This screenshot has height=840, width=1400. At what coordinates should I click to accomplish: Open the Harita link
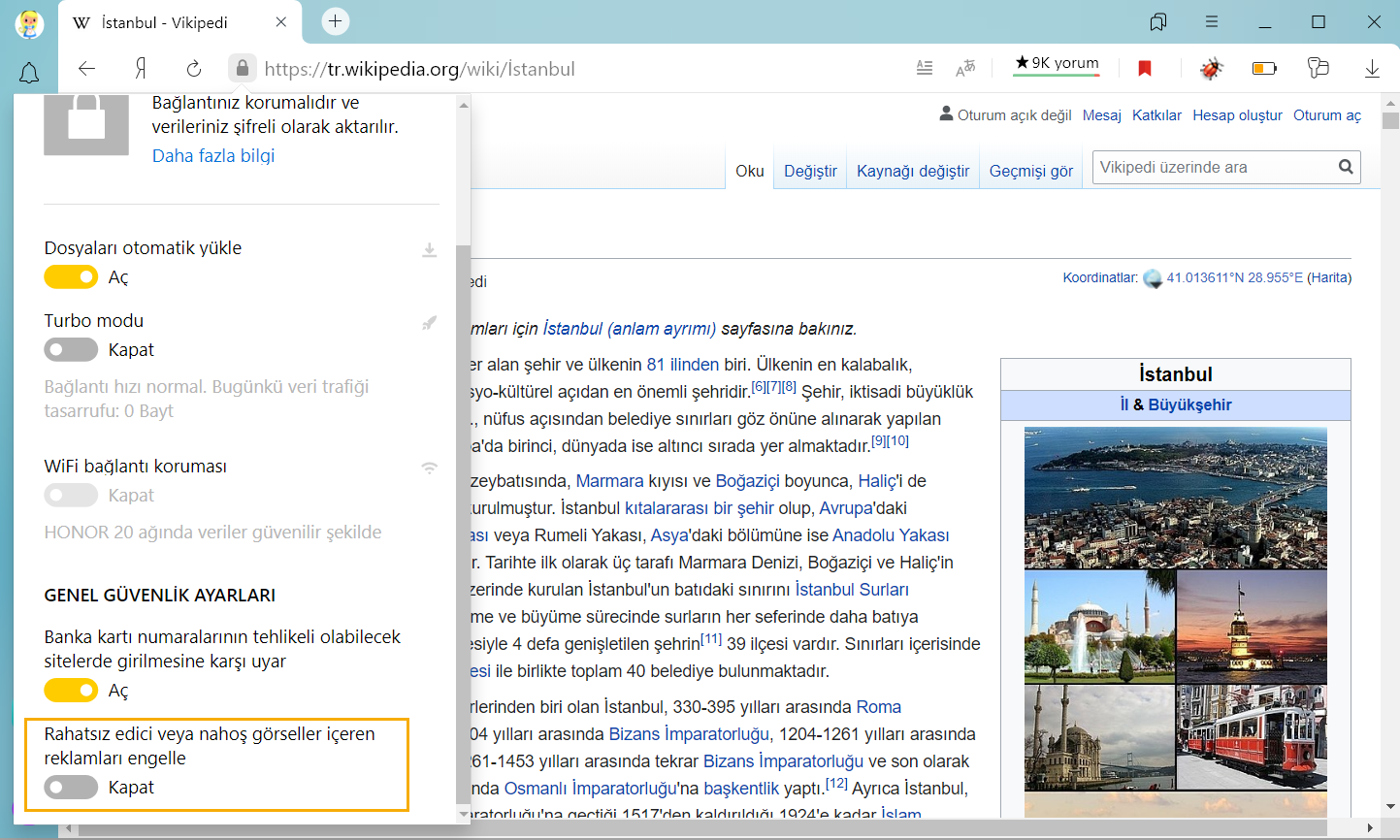coord(1329,277)
